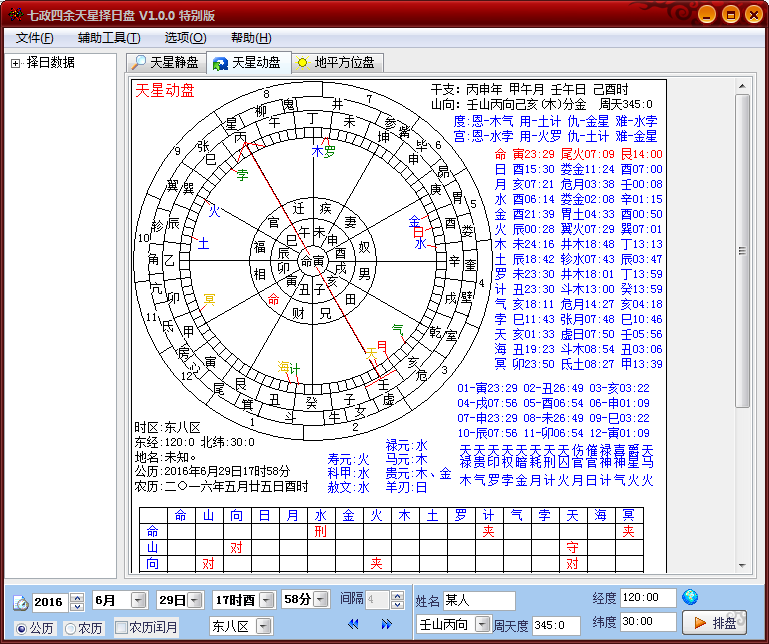Open the day dropdown showing 29日

tap(195, 599)
